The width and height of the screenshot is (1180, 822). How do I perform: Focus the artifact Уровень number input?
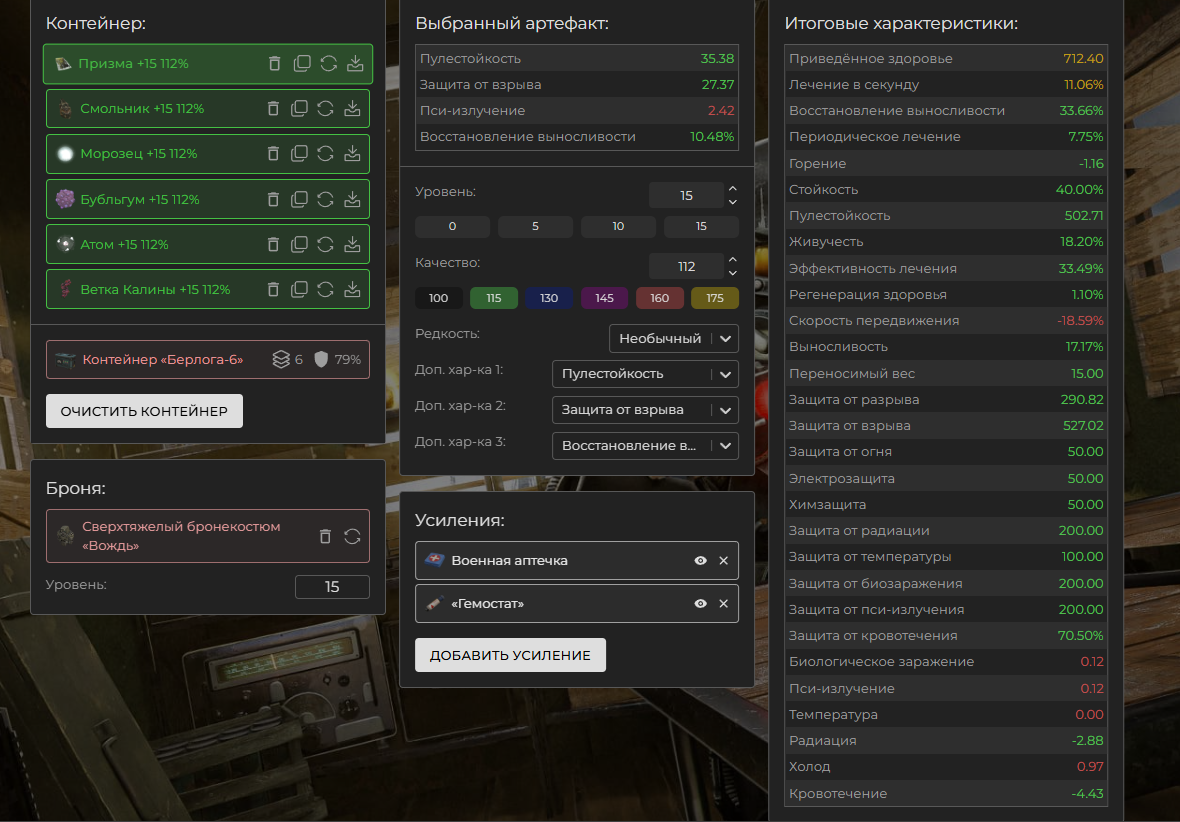click(686, 196)
